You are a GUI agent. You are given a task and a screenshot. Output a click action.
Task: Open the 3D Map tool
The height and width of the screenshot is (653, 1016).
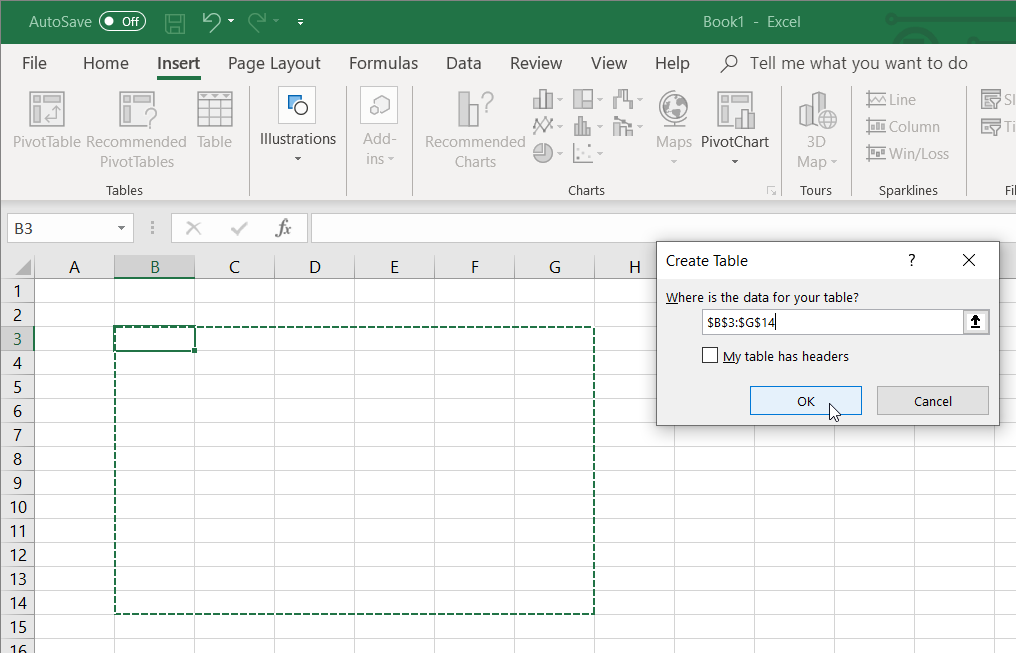816,130
